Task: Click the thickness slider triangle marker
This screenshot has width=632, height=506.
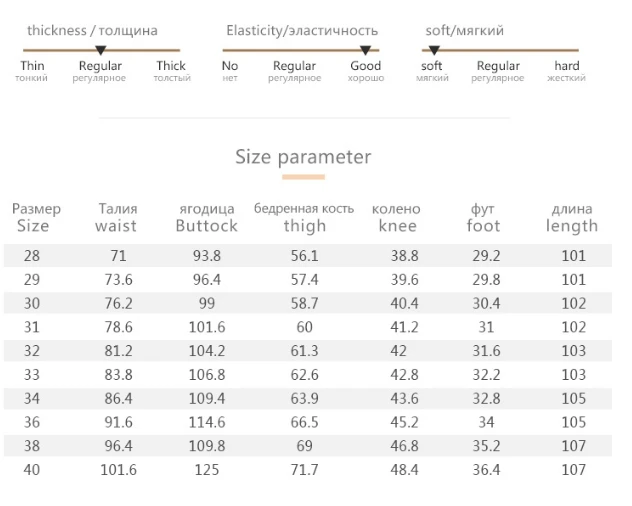Action: coord(101,50)
